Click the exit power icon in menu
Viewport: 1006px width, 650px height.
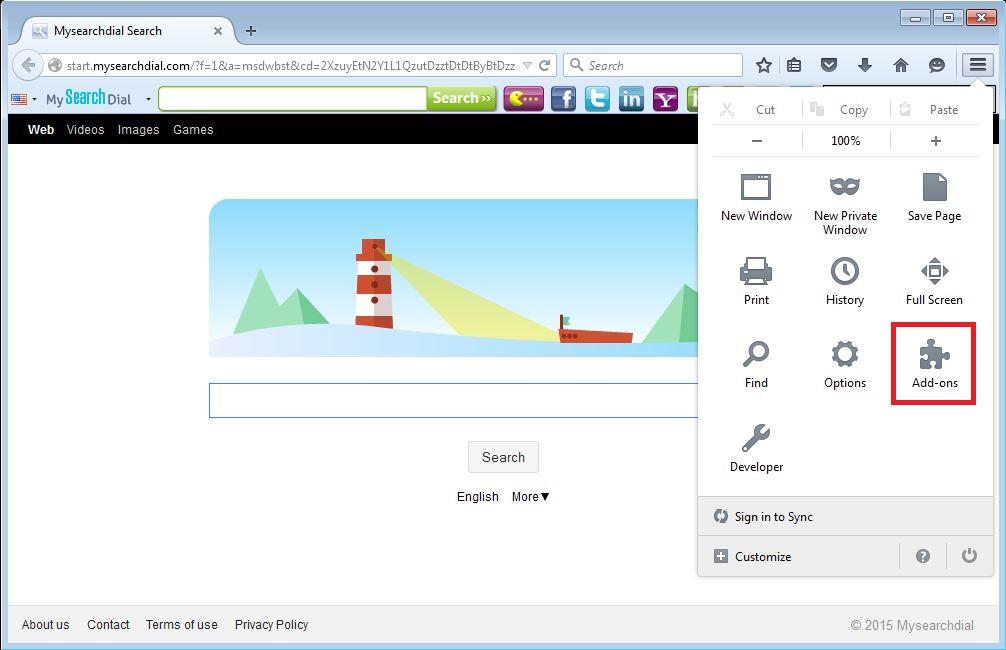point(969,556)
